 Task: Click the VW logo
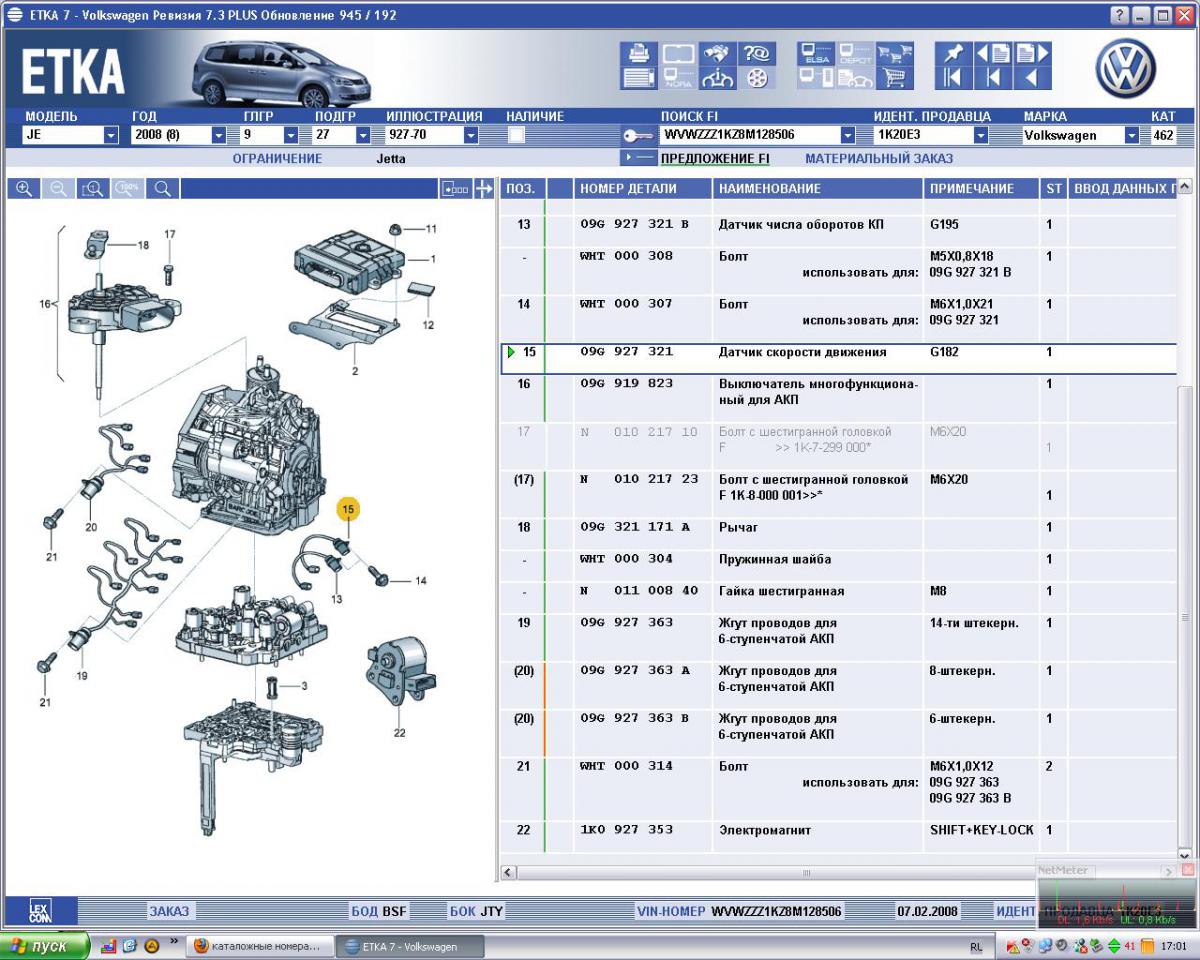click(1125, 68)
